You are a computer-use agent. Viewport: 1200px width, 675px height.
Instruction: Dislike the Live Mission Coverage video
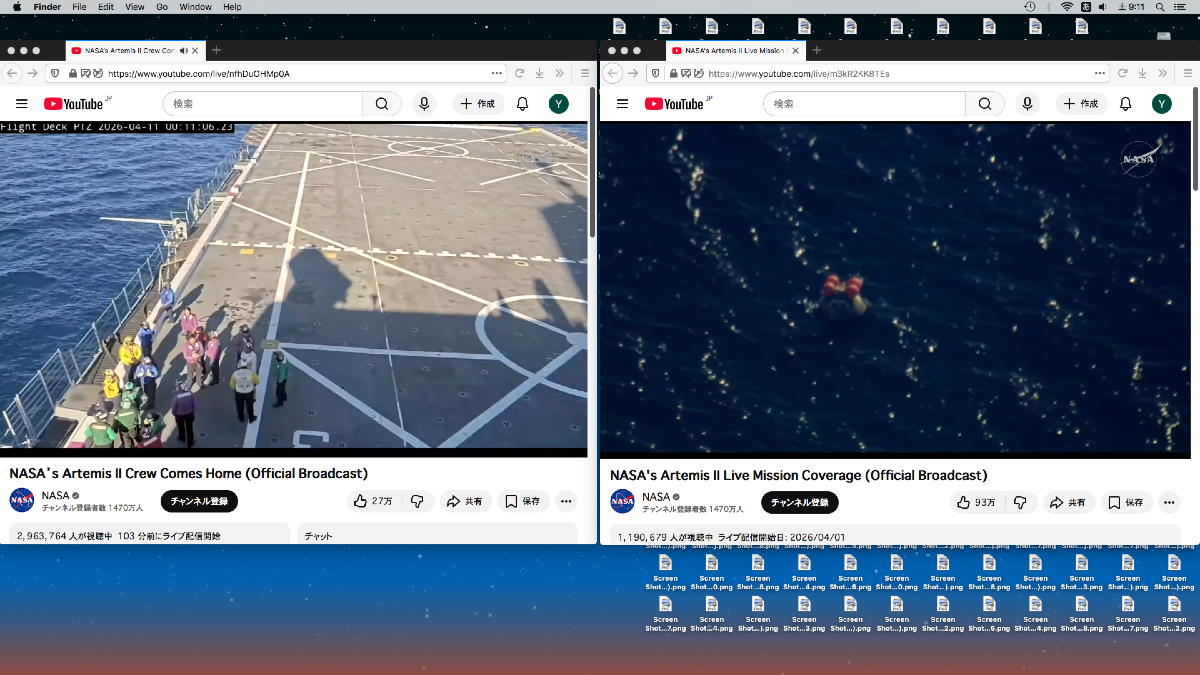(1020, 502)
